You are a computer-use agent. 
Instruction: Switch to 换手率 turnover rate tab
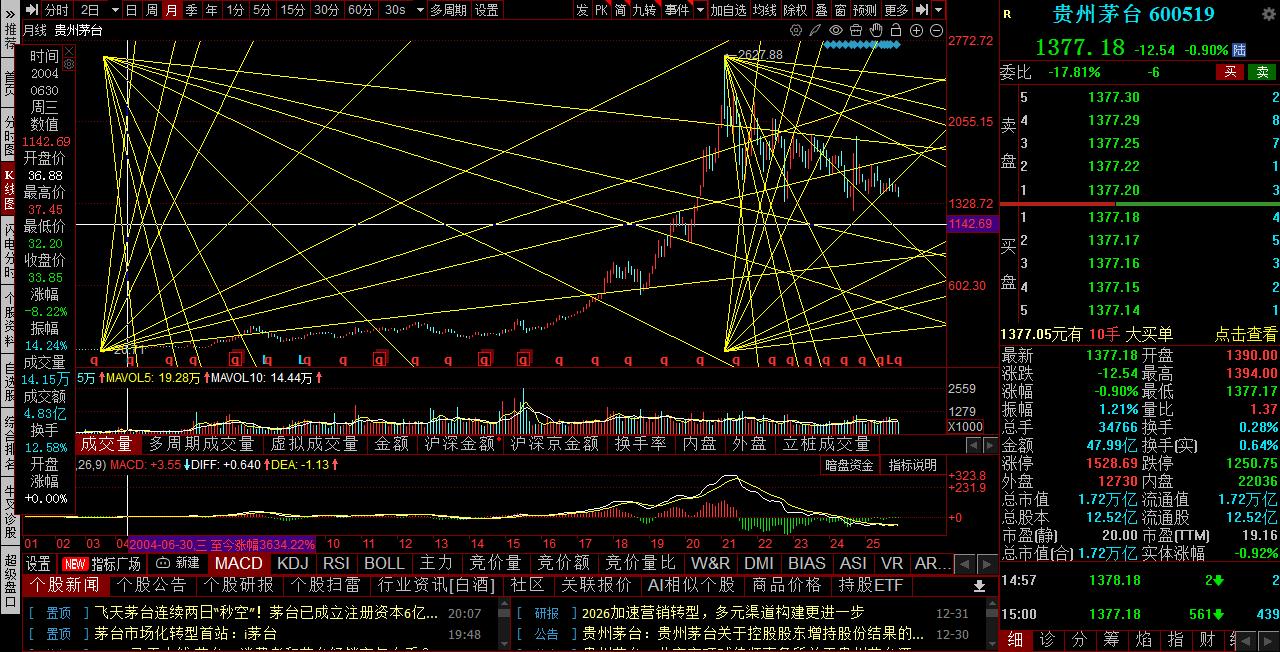coord(640,444)
